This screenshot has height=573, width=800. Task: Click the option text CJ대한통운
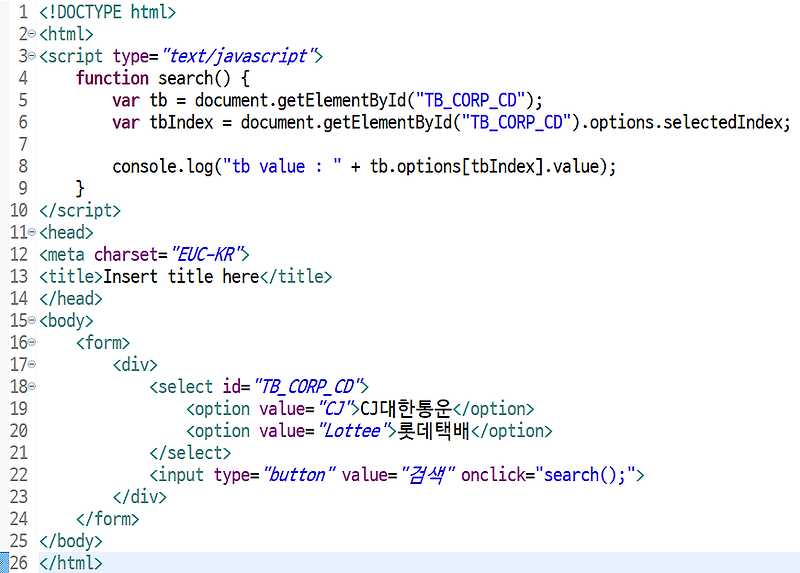point(406,409)
